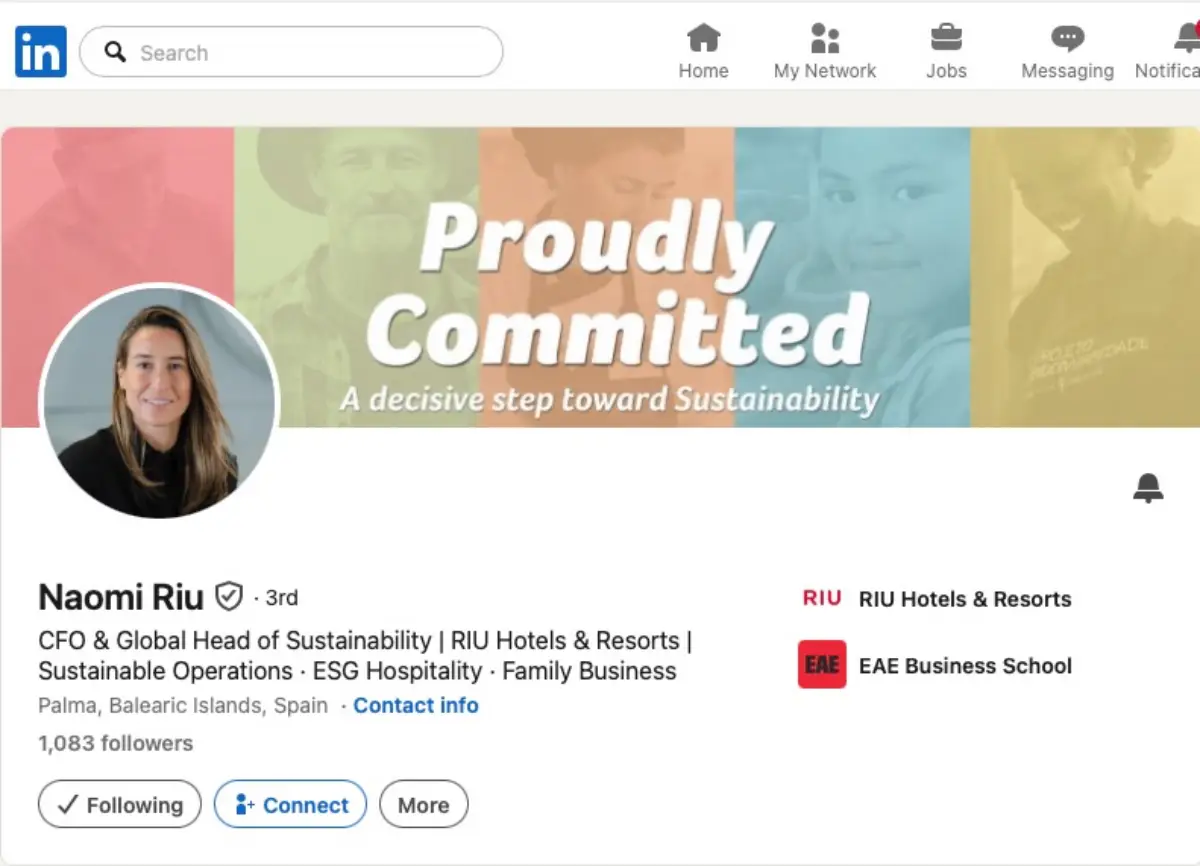
Task: Open the Home nav item
Action: (703, 52)
